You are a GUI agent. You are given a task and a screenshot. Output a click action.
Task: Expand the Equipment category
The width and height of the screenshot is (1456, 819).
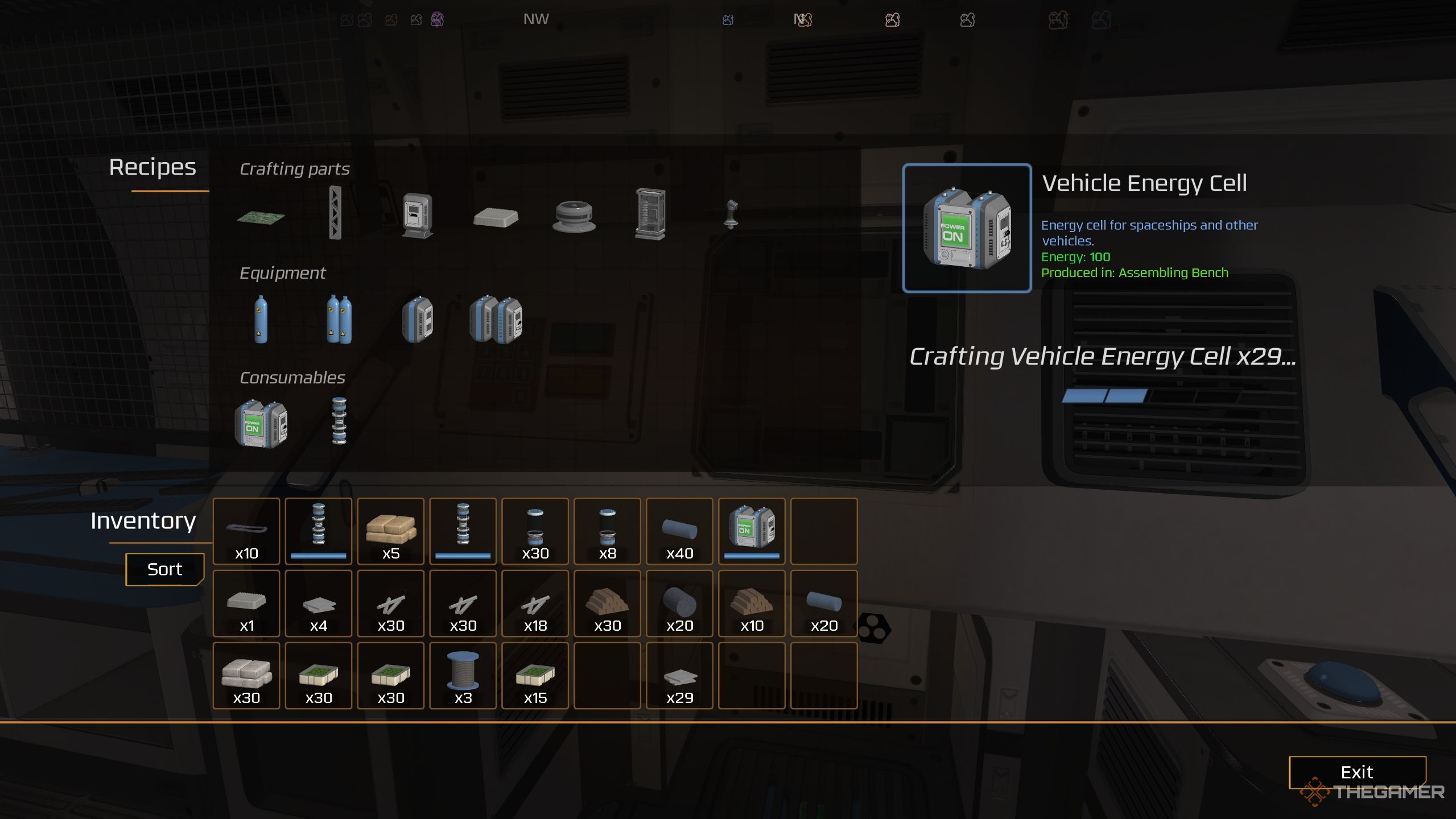pos(283,272)
